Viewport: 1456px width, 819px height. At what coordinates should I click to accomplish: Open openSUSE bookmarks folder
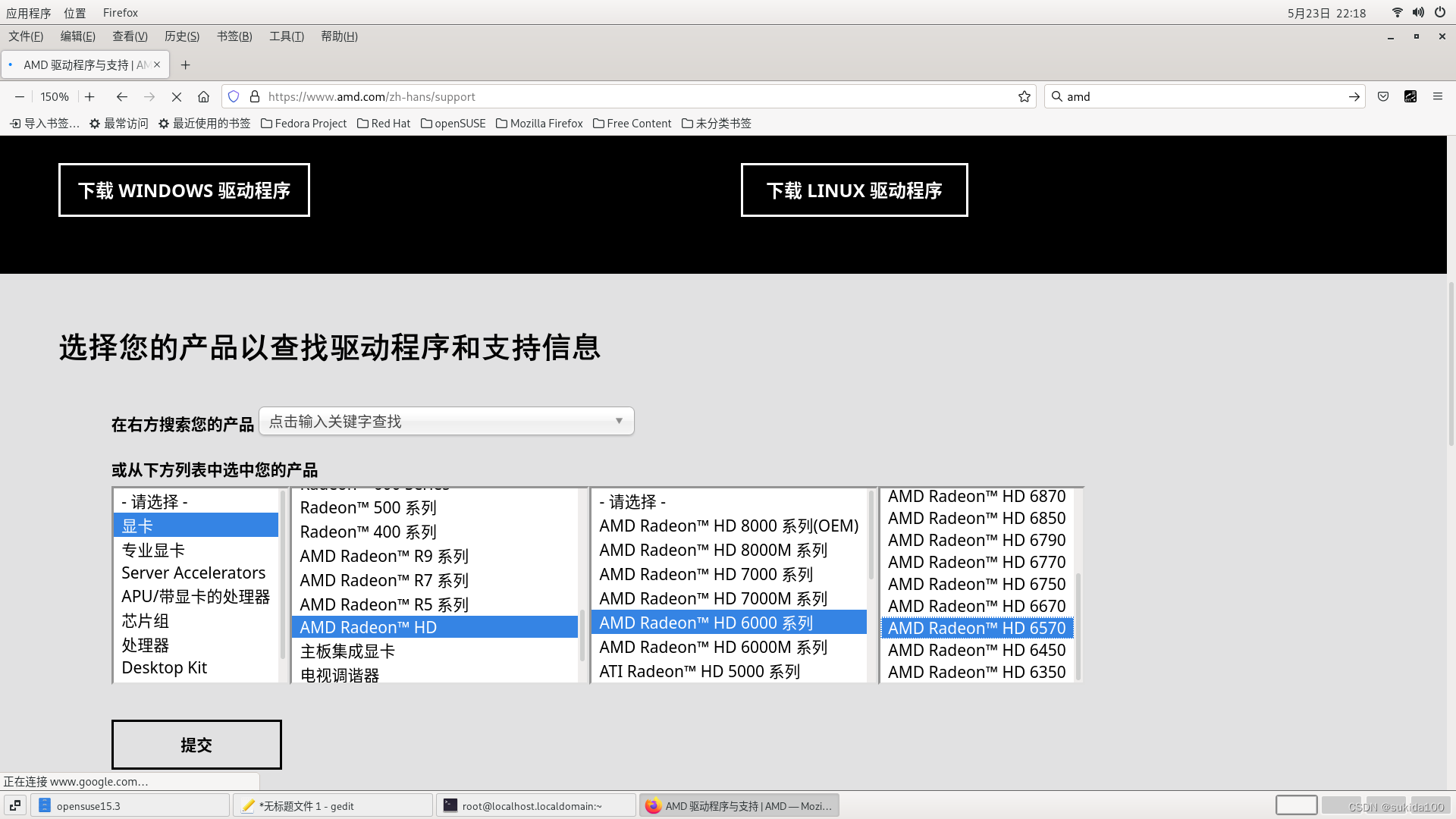pos(453,124)
